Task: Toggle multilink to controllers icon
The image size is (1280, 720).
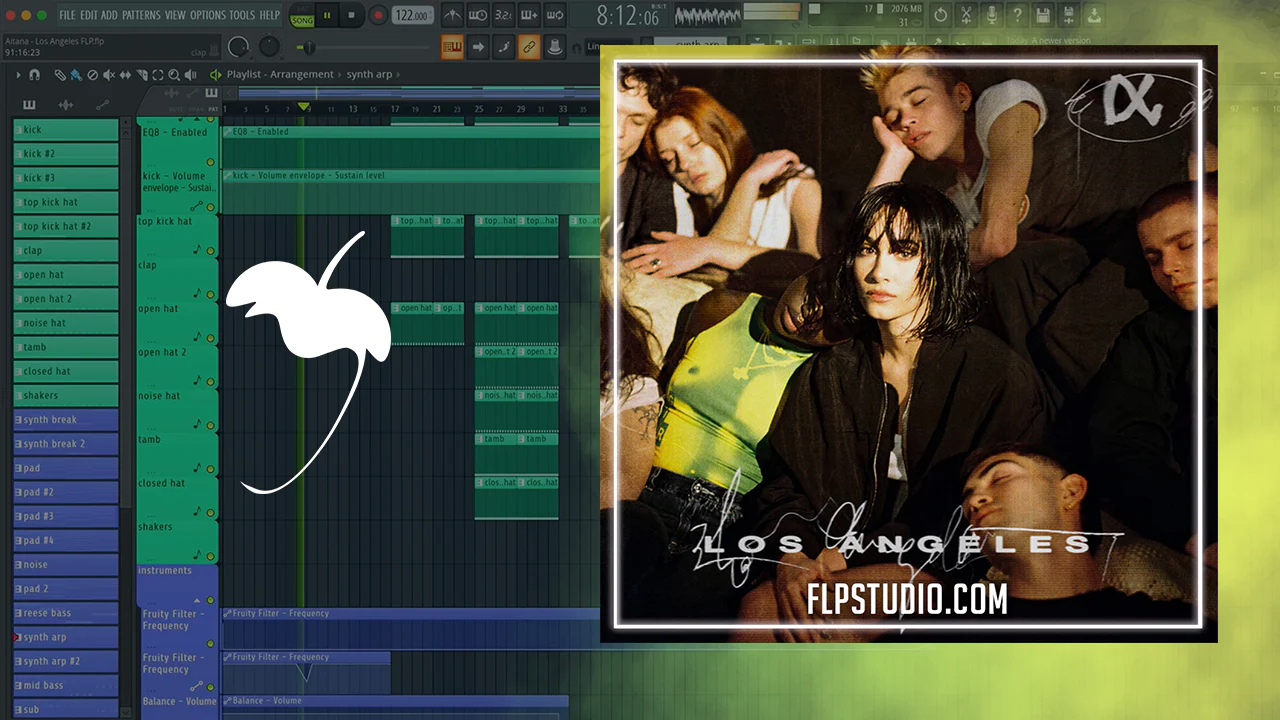Action: pyautogui.click(x=529, y=46)
